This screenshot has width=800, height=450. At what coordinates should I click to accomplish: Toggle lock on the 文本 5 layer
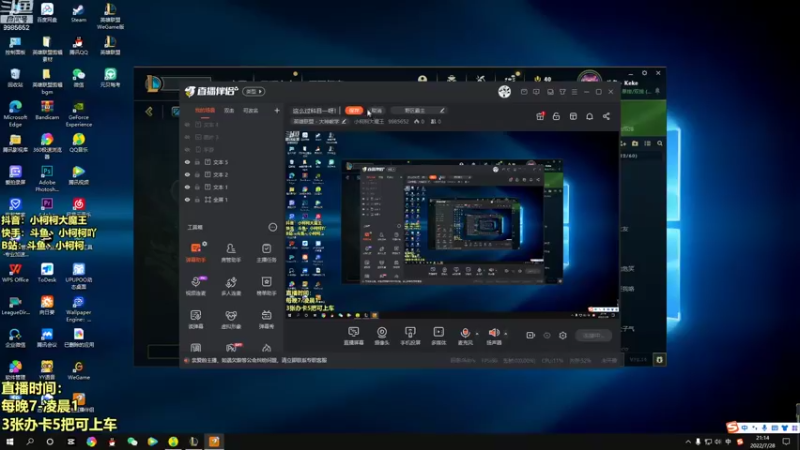(197, 162)
